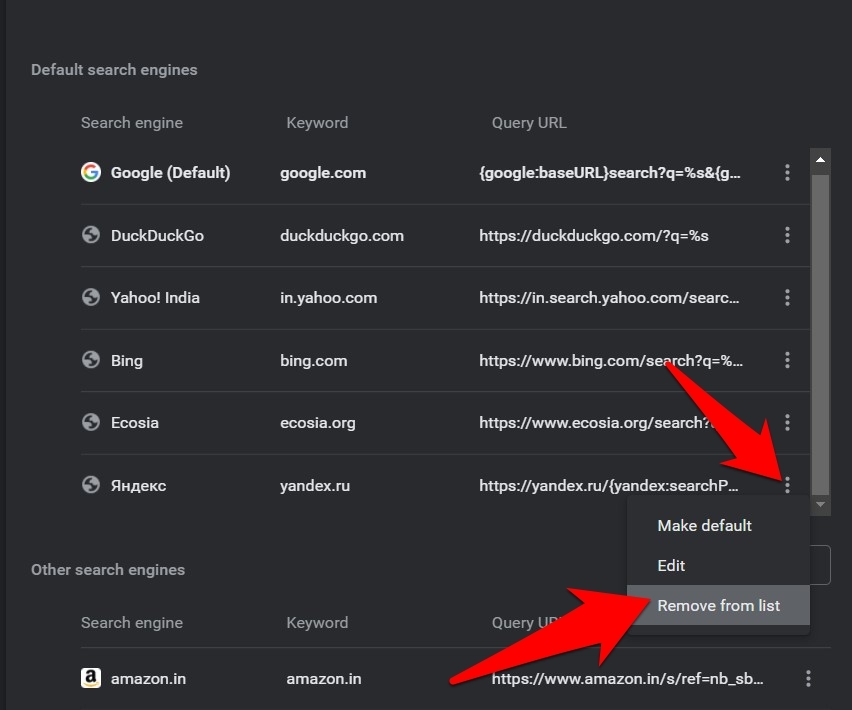Click the globe icon beside Яндекс
Viewport: 852px width, 710px height.
[91, 485]
